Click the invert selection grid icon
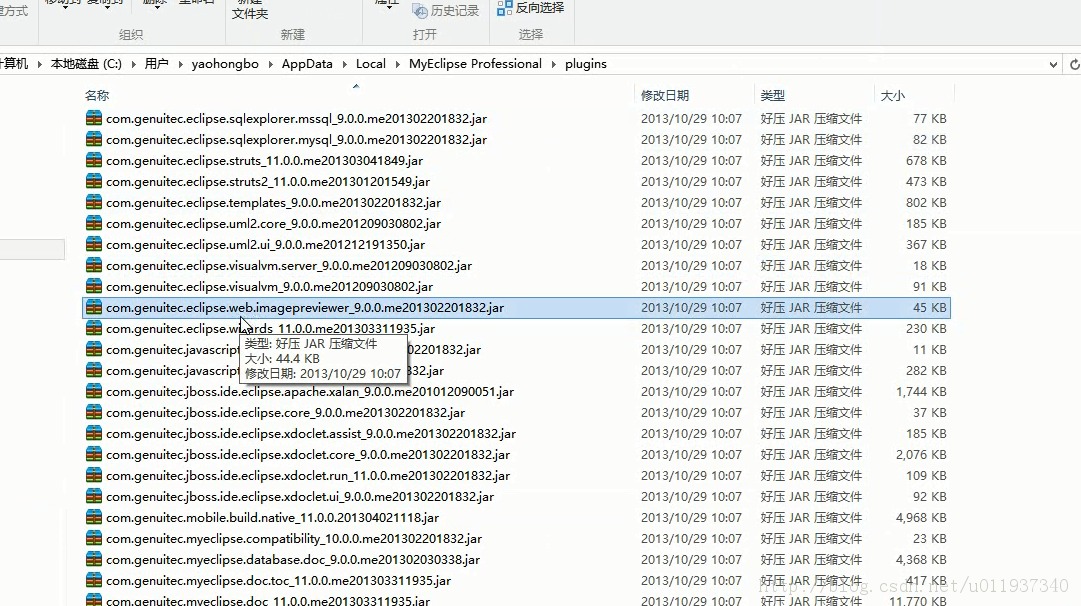 [x=505, y=8]
